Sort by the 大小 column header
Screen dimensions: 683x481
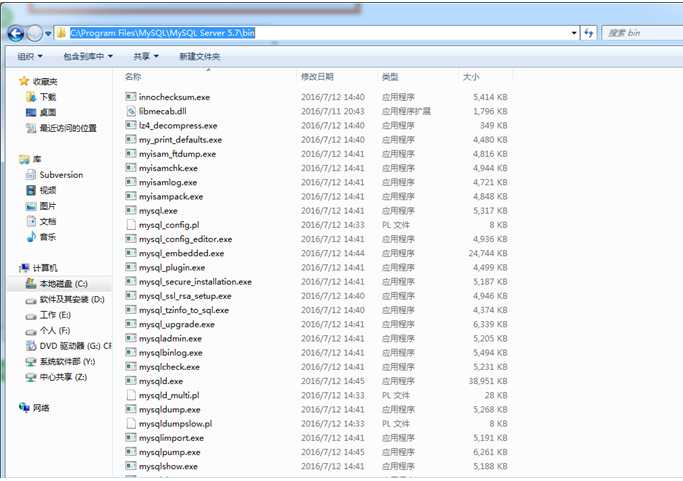471,77
